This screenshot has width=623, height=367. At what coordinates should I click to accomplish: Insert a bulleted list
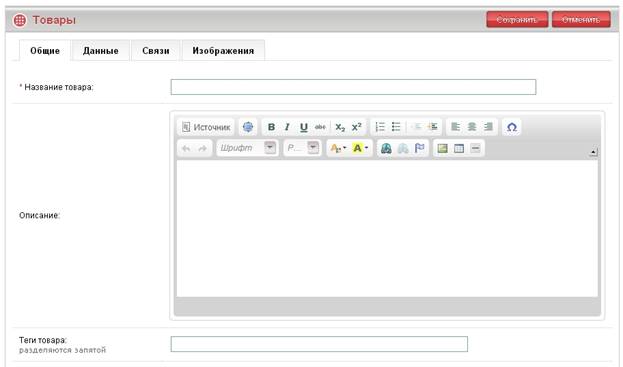(x=396, y=127)
